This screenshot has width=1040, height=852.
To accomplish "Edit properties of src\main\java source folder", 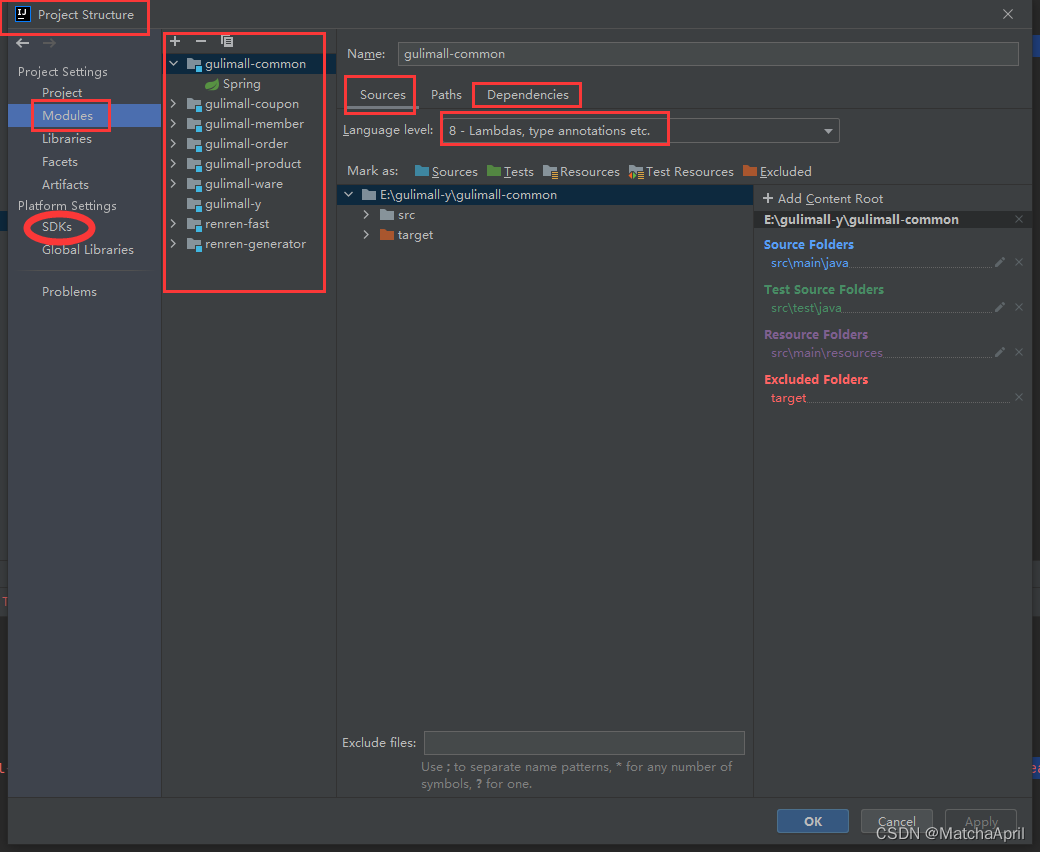I will coord(1000,263).
